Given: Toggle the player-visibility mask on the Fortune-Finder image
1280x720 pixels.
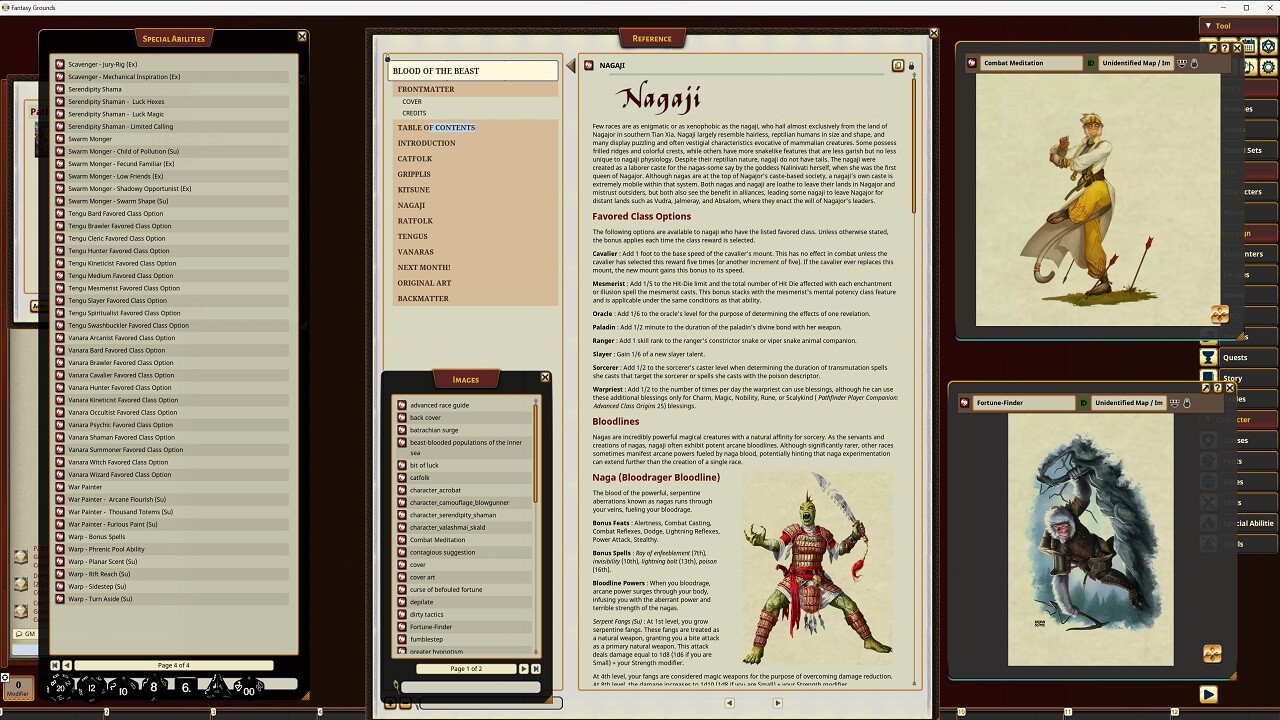Looking at the screenshot, I should pyautogui.click(x=1174, y=403).
